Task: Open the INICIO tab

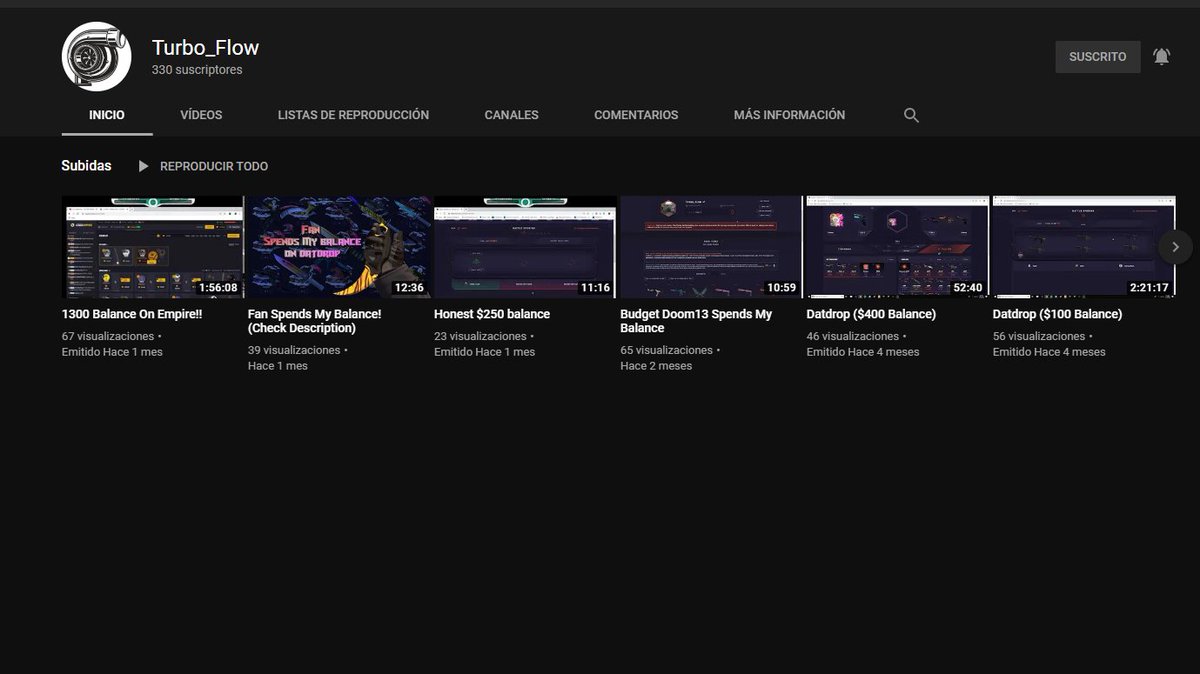Action: (107, 115)
